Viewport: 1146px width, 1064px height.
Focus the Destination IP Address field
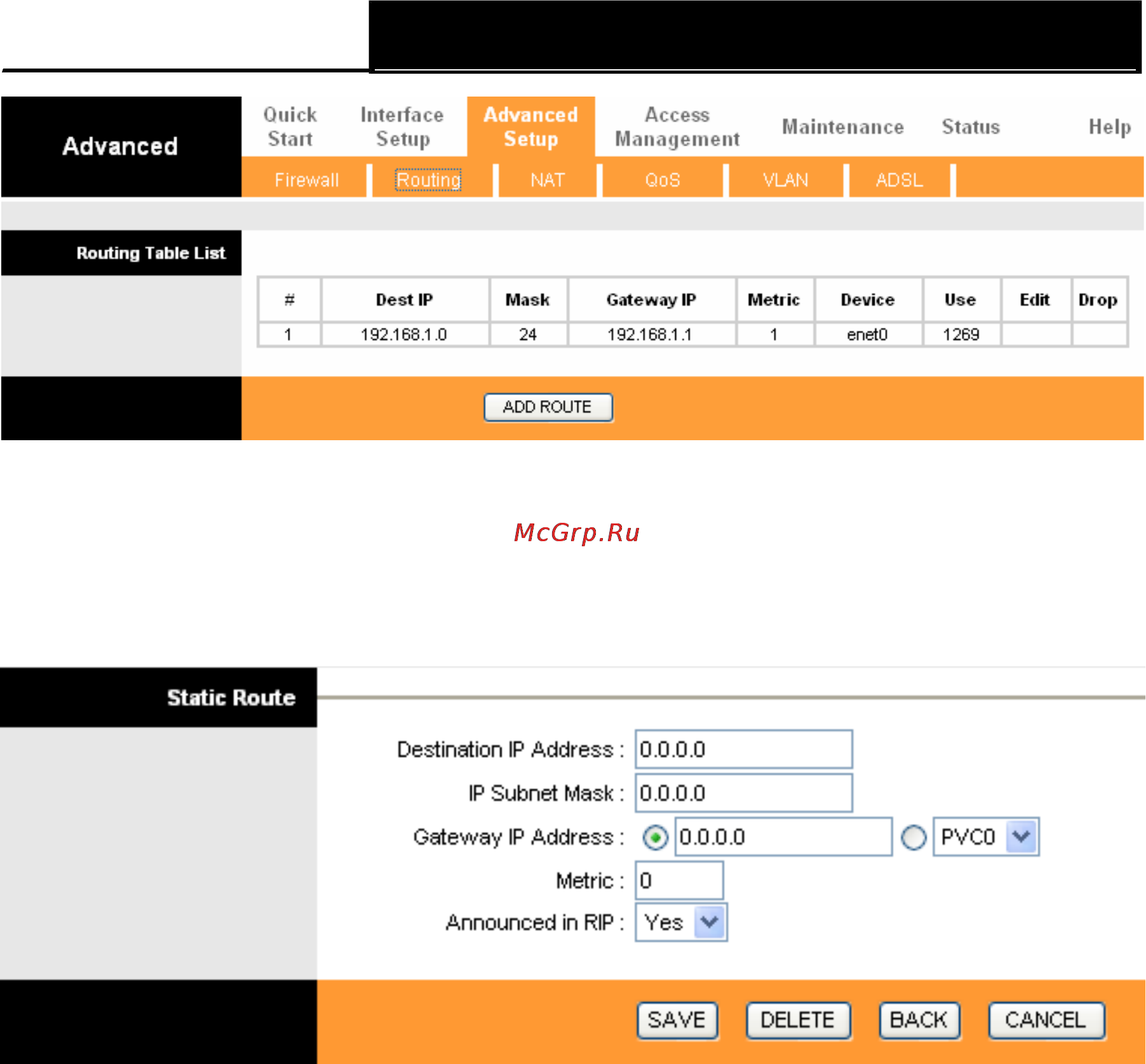coord(744,749)
